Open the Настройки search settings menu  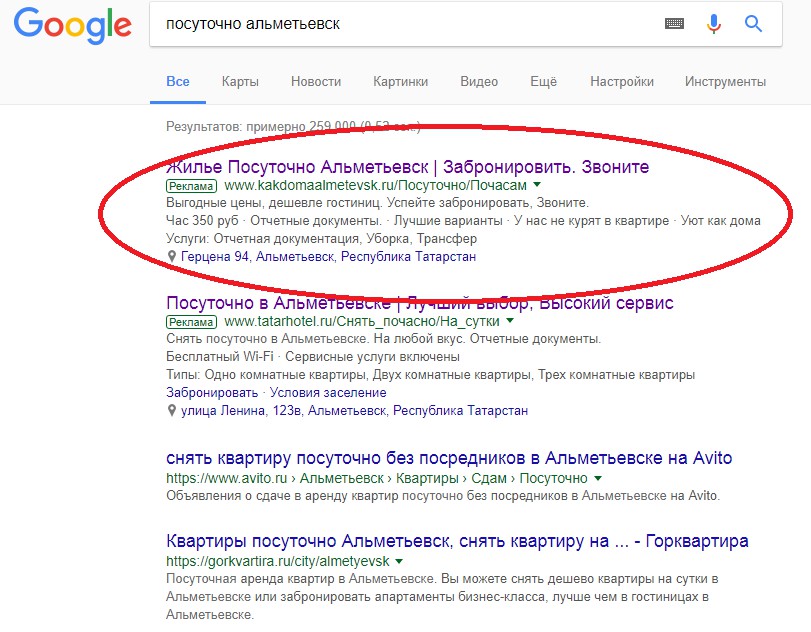pos(622,82)
